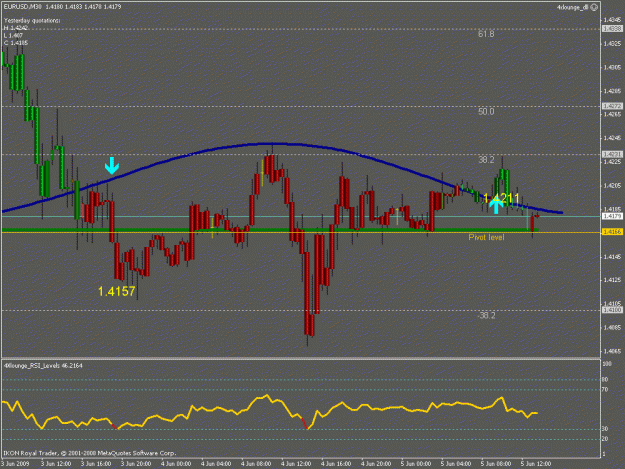Image resolution: width=625 pixels, height=469 pixels.
Task: Click the '4 Jun 16:00' time axis label
Action: (x=336, y=464)
